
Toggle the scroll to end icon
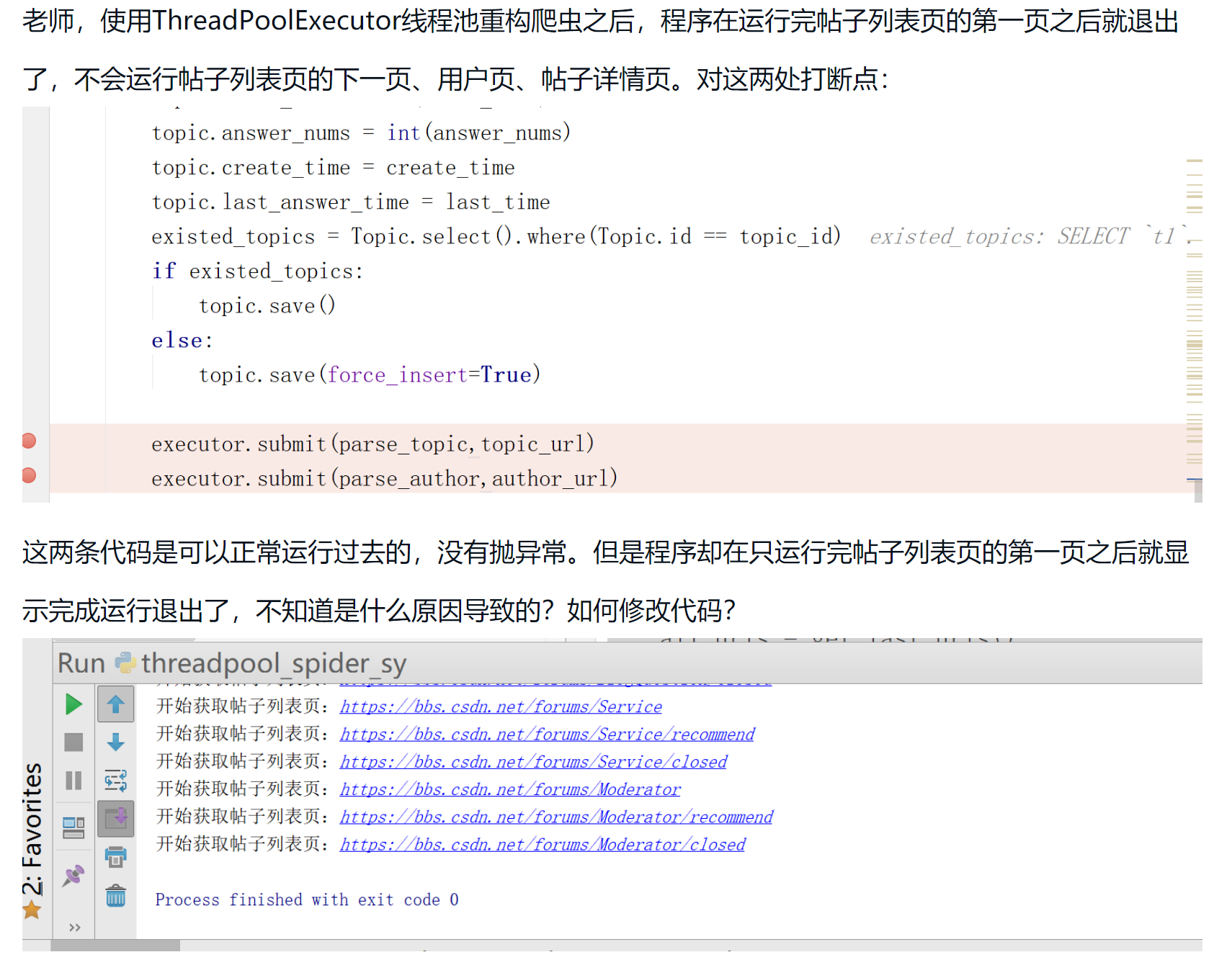click(115, 818)
